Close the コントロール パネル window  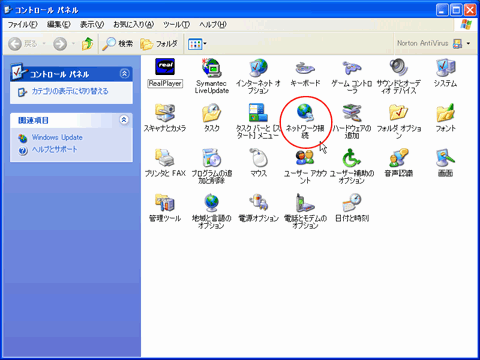tap(470, 10)
